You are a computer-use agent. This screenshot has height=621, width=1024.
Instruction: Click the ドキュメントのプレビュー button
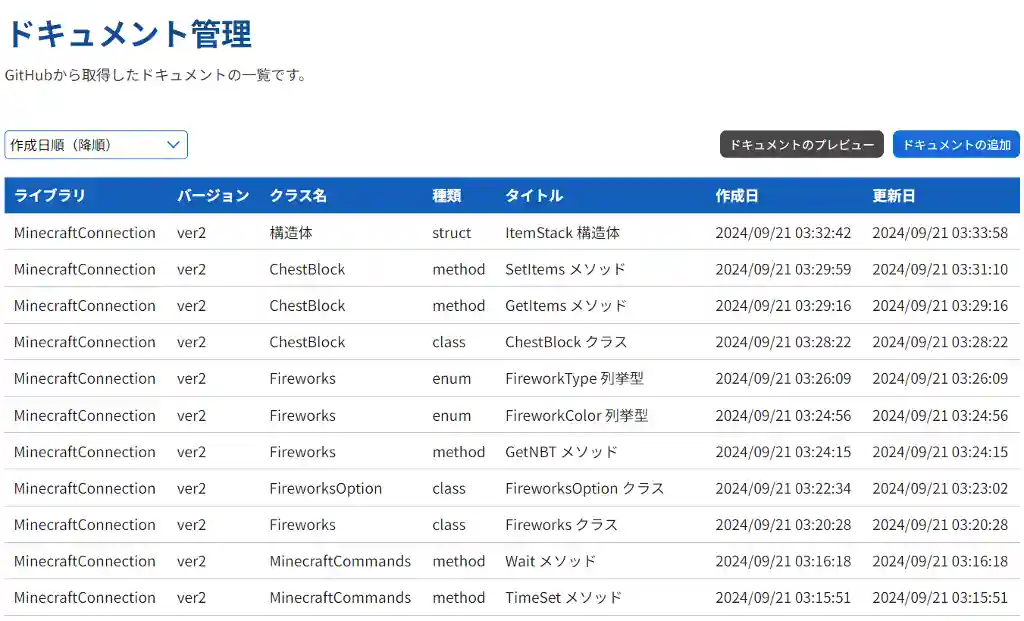[x=801, y=144]
